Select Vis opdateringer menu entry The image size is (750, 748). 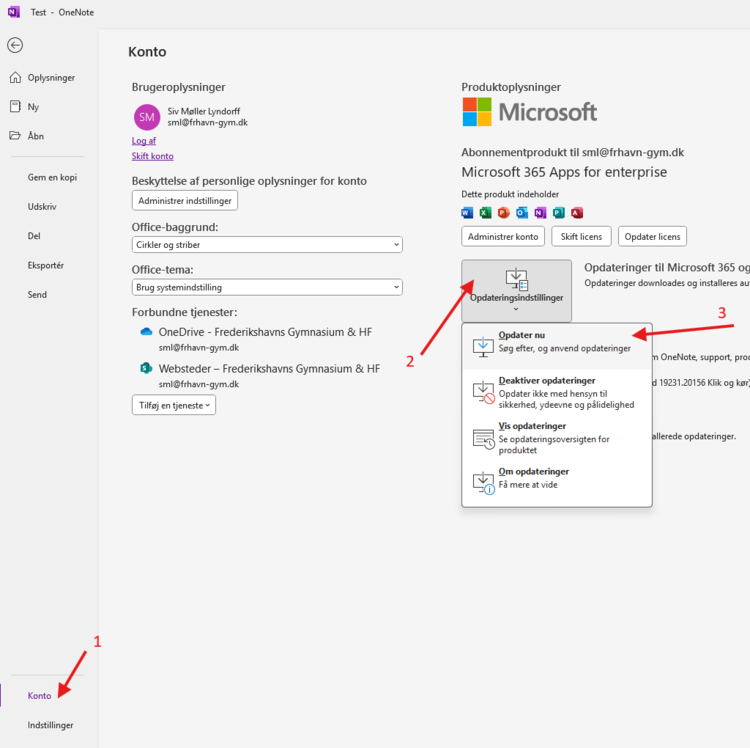(x=556, y=437)
